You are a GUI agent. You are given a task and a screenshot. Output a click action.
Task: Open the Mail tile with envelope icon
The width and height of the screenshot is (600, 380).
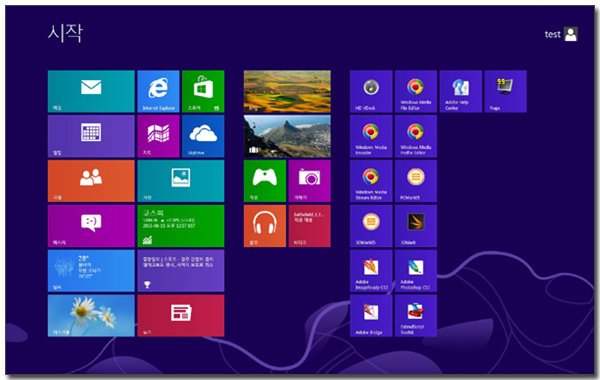[91, 91]
